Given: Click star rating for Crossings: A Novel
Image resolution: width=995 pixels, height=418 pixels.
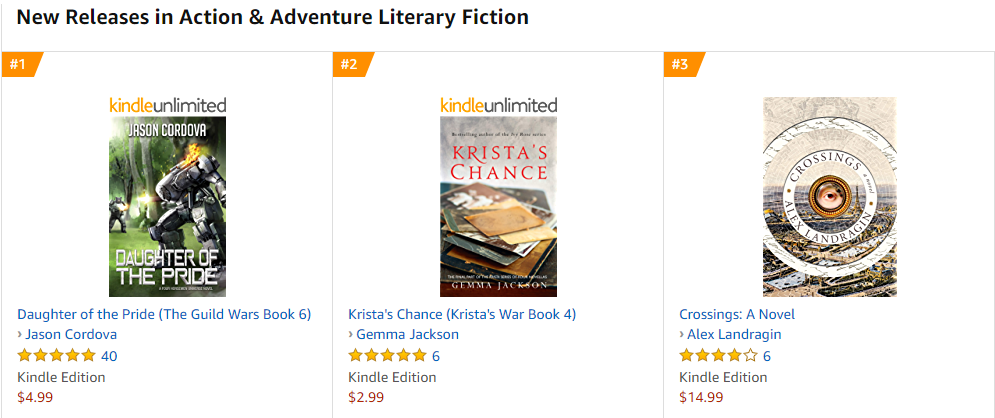Looking at the screenshot, I should (x=718, y=356).
